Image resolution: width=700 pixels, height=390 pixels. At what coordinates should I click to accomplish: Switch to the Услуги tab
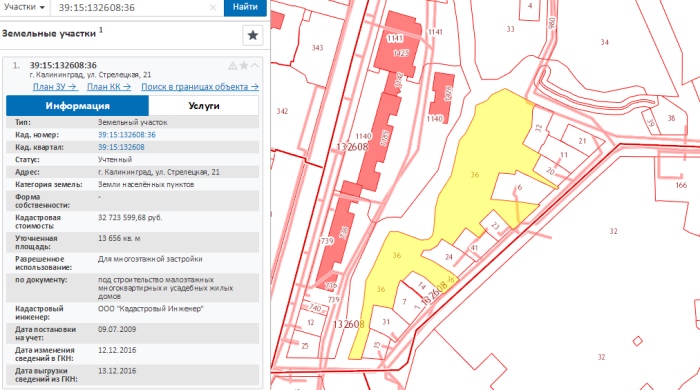pyautogui.click(x=204, y=106)
